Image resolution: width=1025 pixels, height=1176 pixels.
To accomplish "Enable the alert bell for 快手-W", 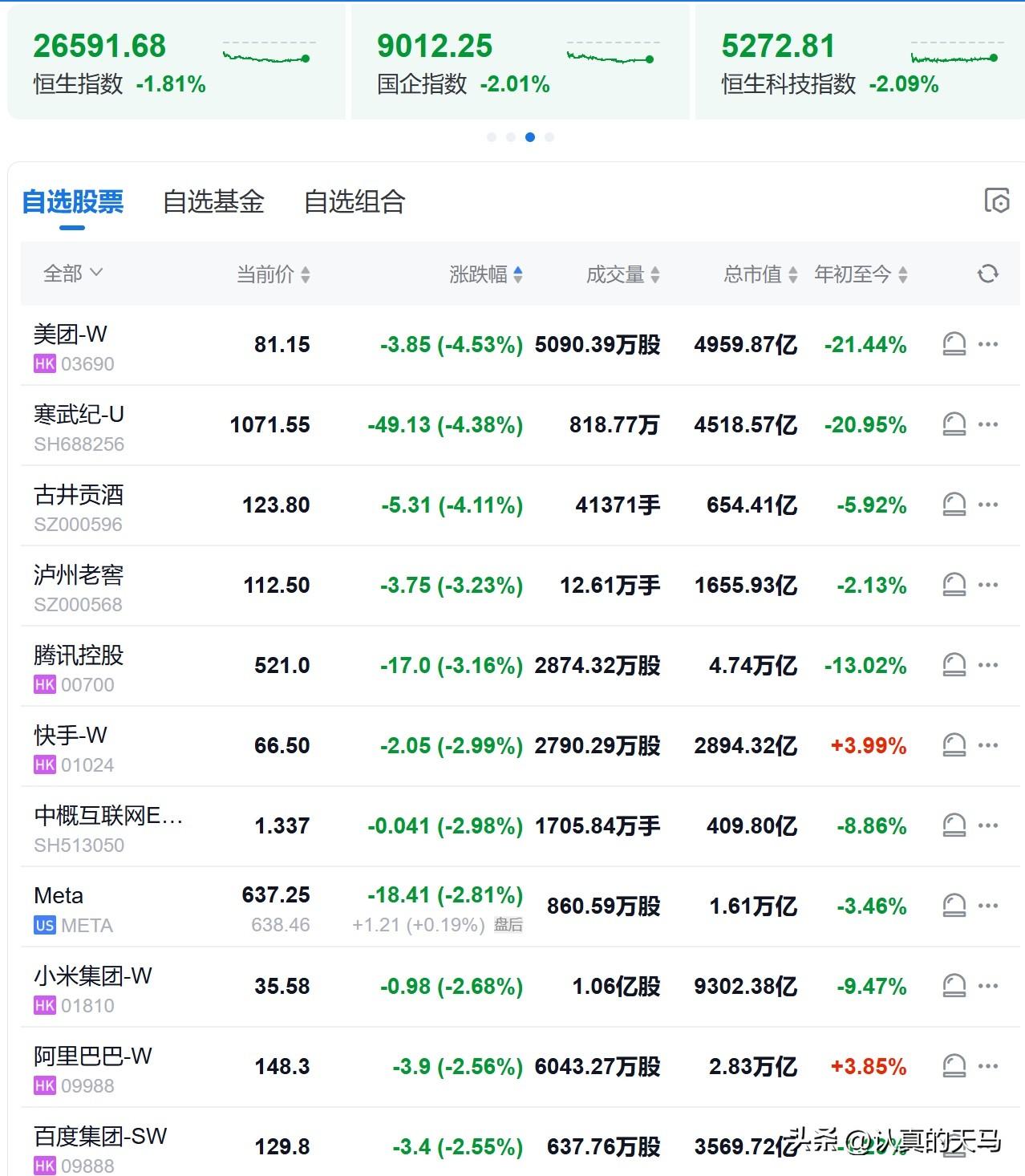I will tap(954, 745).
